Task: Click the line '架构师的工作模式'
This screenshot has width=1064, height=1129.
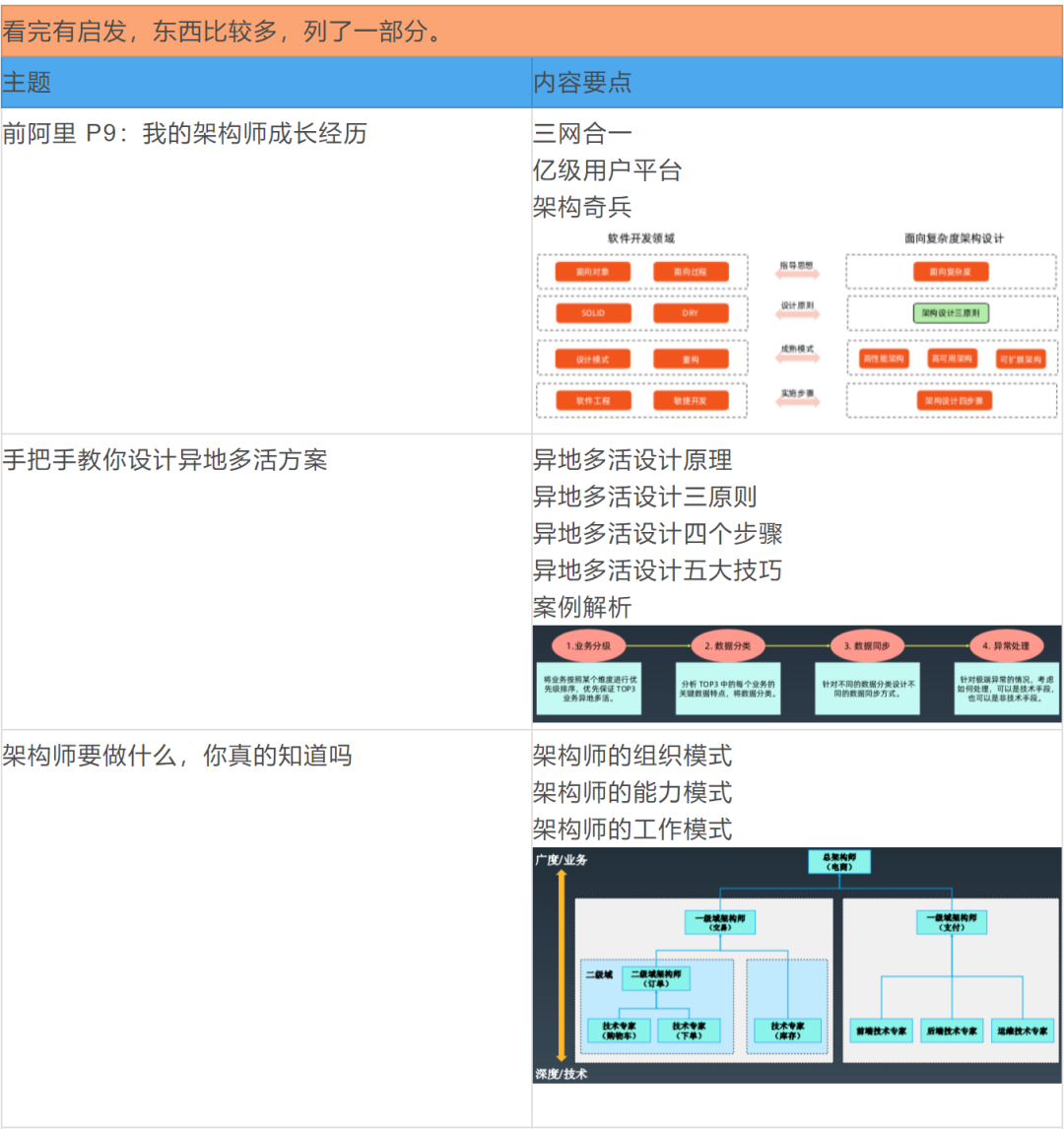Action: [632, 829]
